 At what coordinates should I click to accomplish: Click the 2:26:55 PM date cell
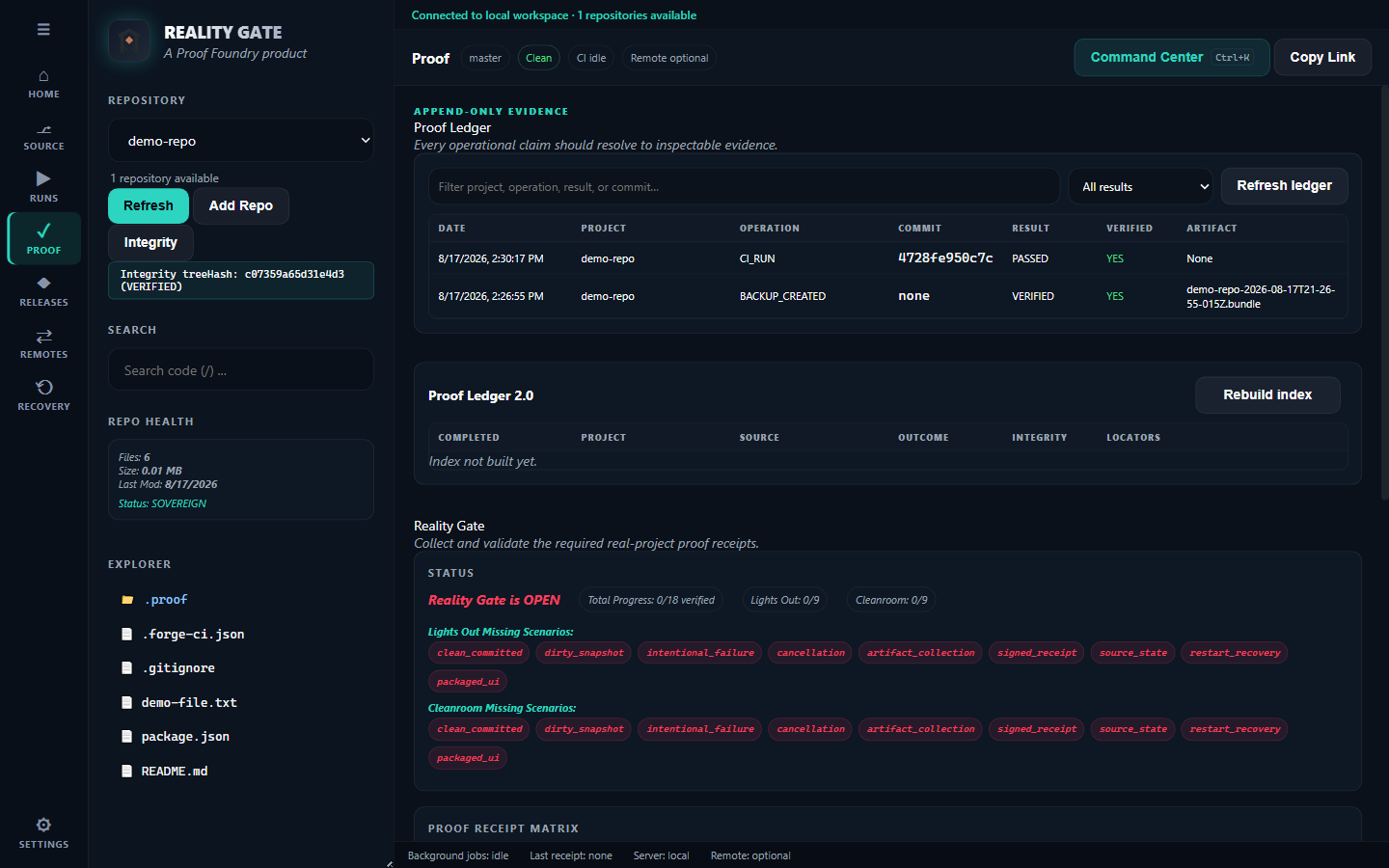(491, 296)
